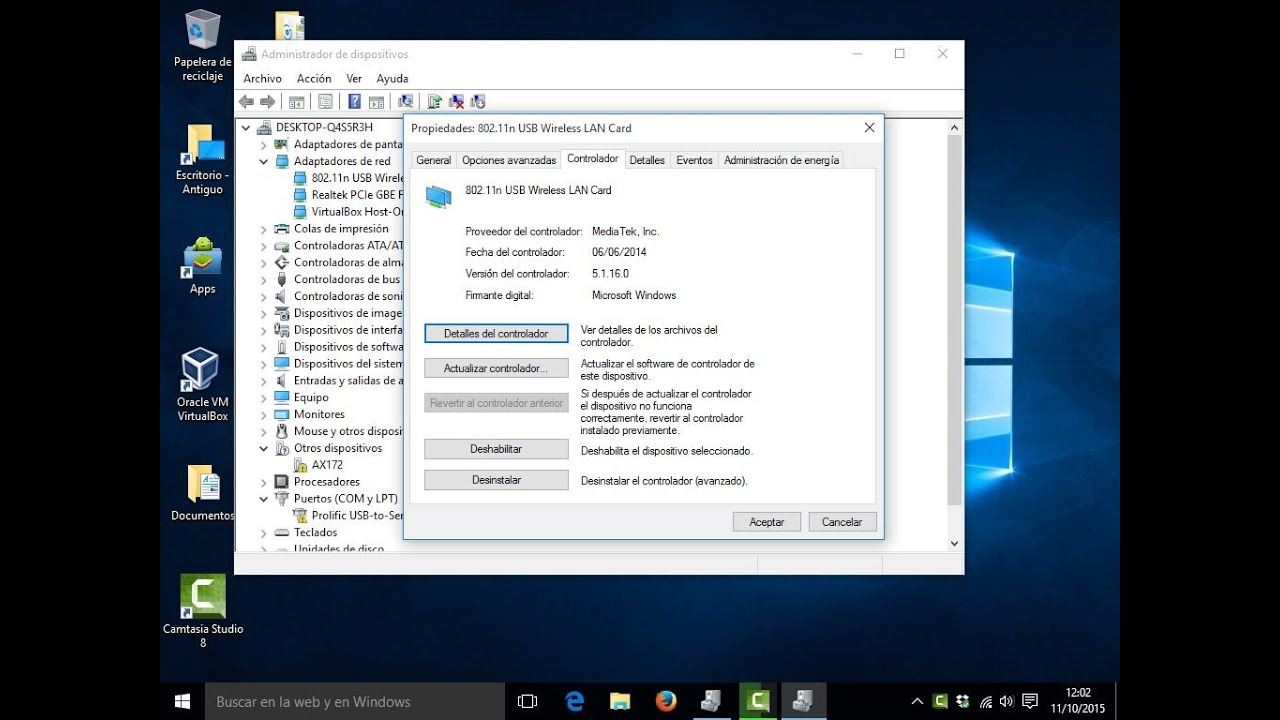The width and height of the screenshot is (1280, 720).
Task: Collapse the Otros dispositivos node
Action: coord(264,449)
